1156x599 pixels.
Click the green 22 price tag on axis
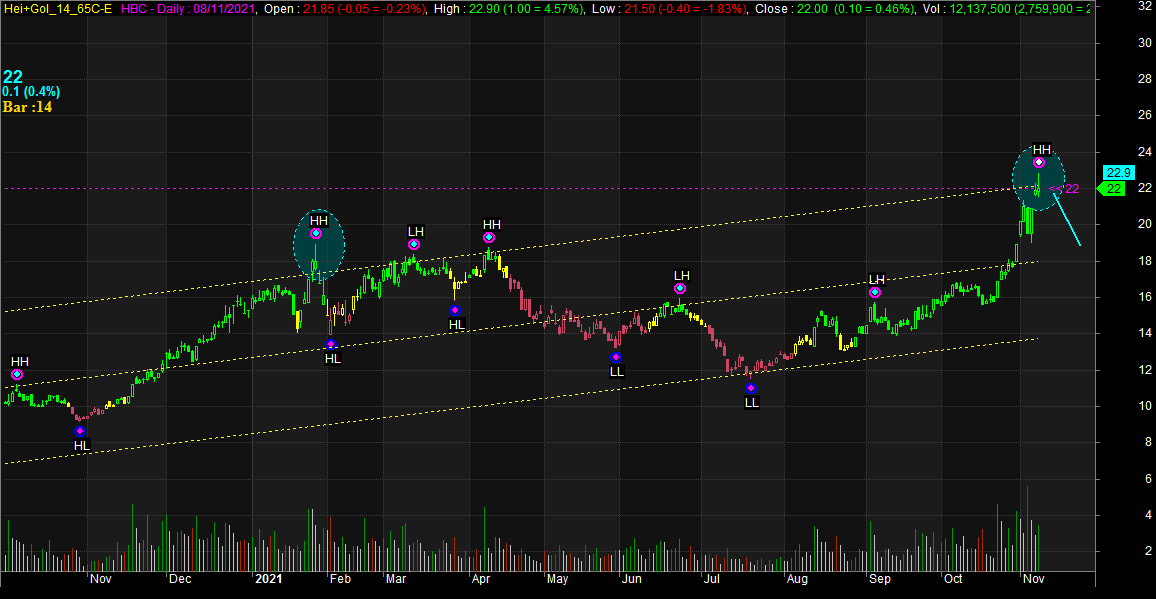click(x=1114, y=189)
